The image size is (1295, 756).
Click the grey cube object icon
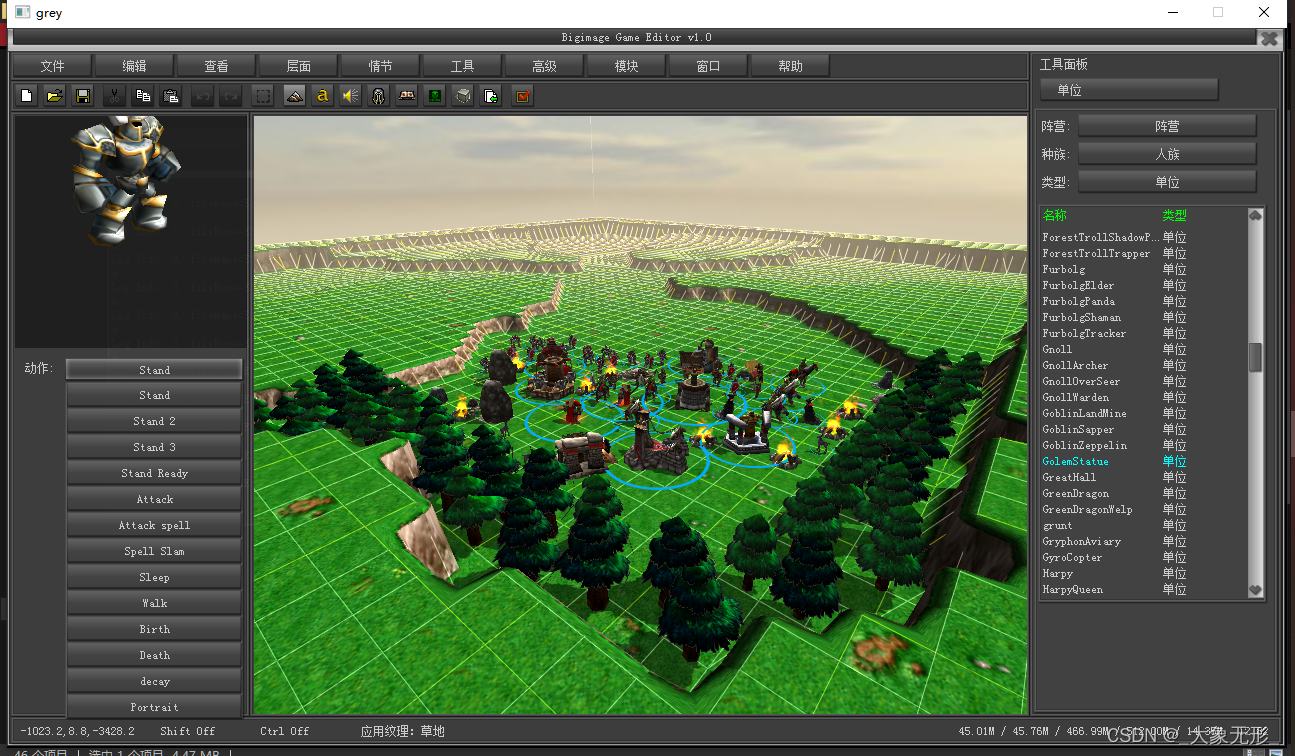pos(462,96)
